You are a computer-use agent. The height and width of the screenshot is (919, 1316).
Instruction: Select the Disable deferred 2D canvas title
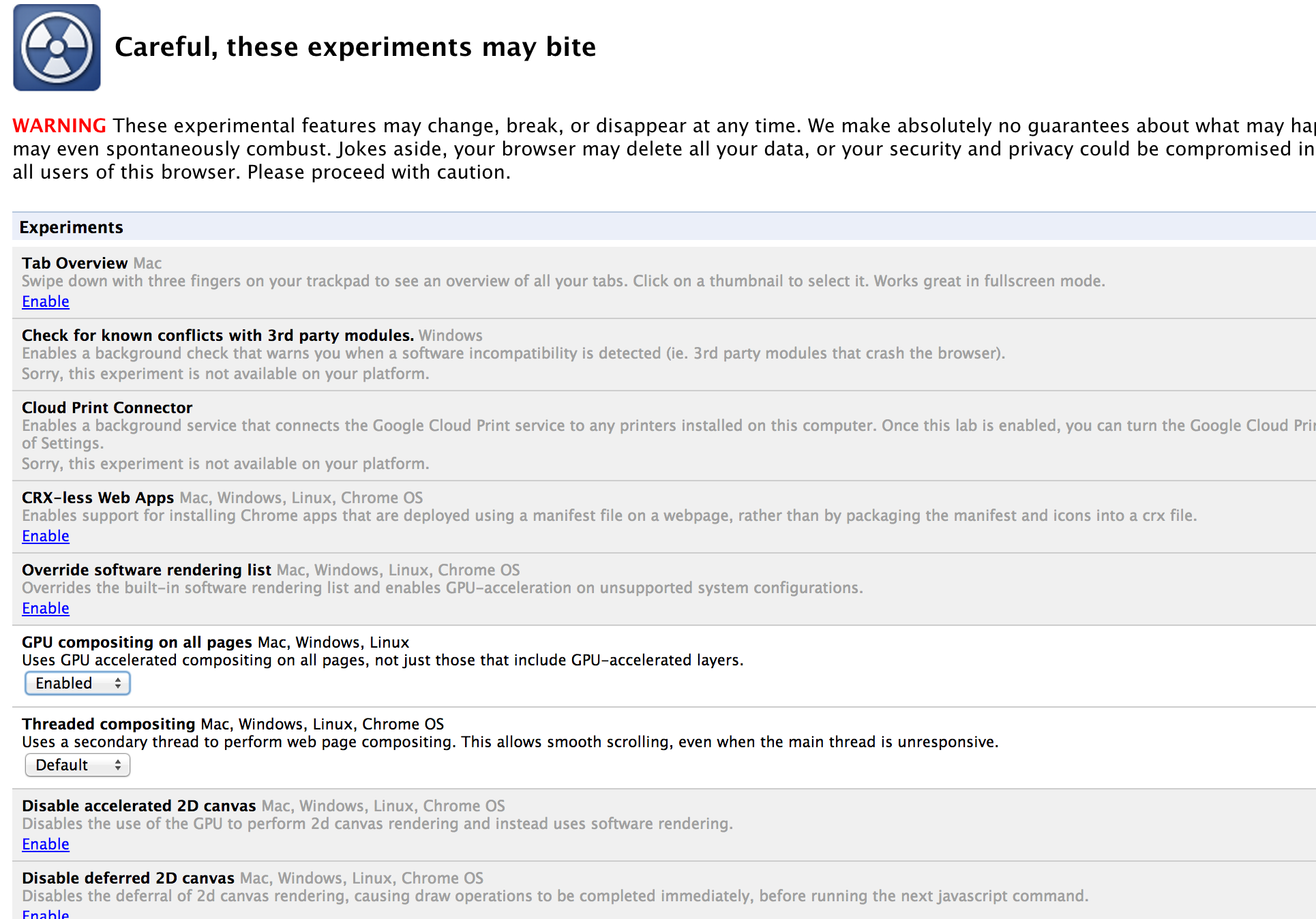tap(128, 878)
